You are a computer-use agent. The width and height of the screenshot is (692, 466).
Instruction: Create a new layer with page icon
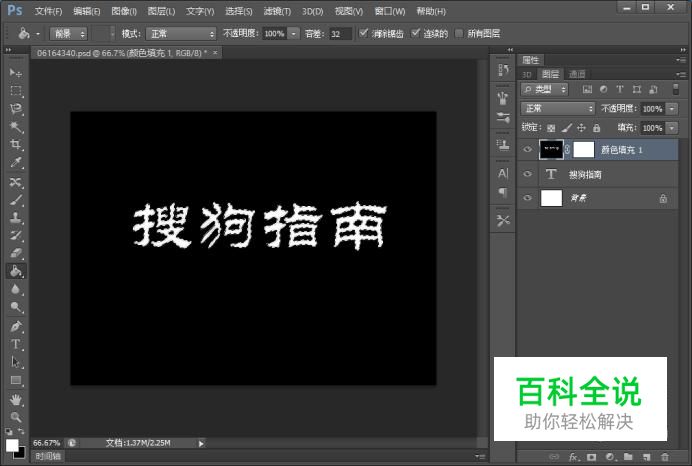click(x=647, y=457)
